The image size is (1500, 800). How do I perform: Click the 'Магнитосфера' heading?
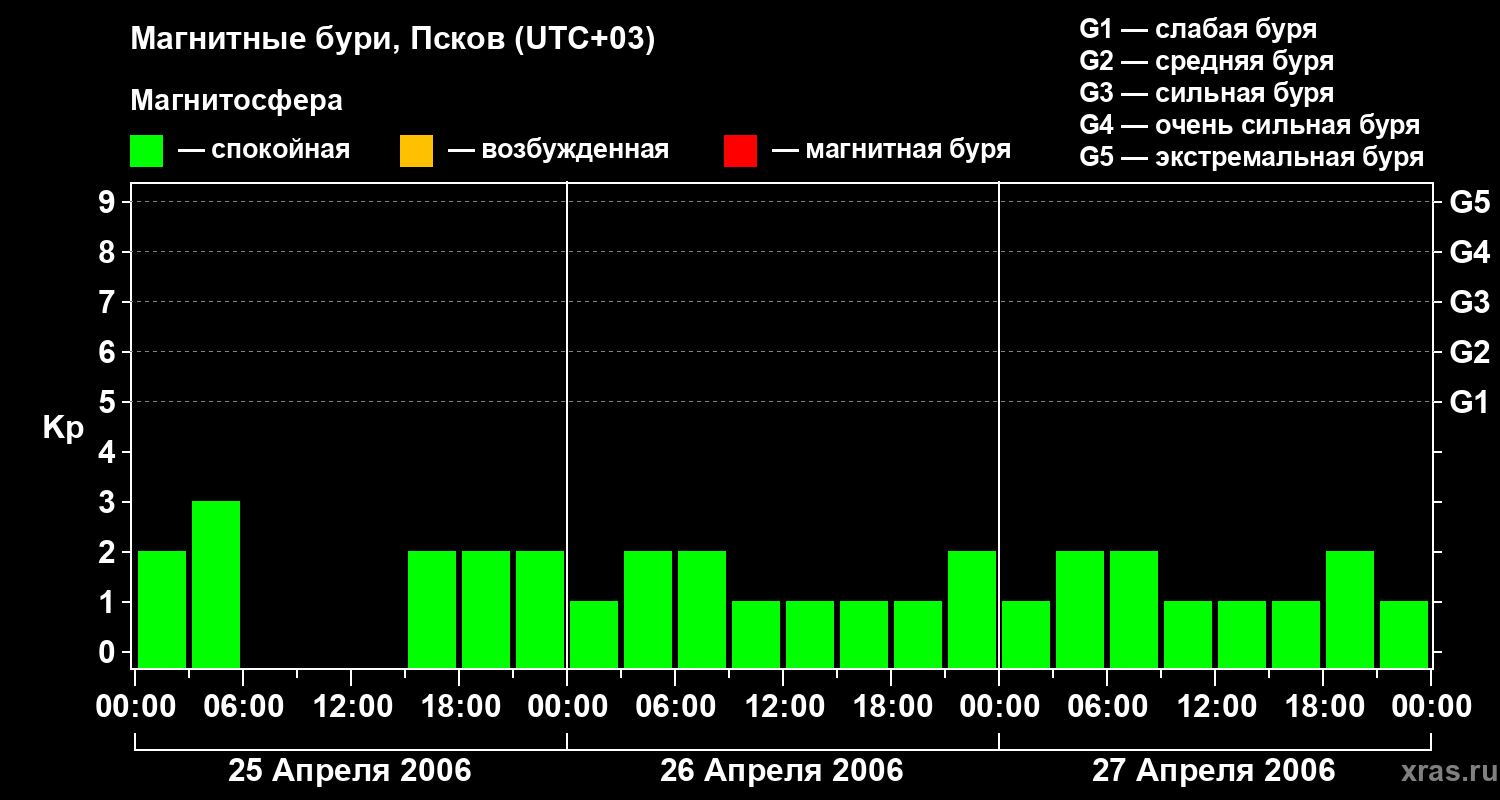(236, 101)
